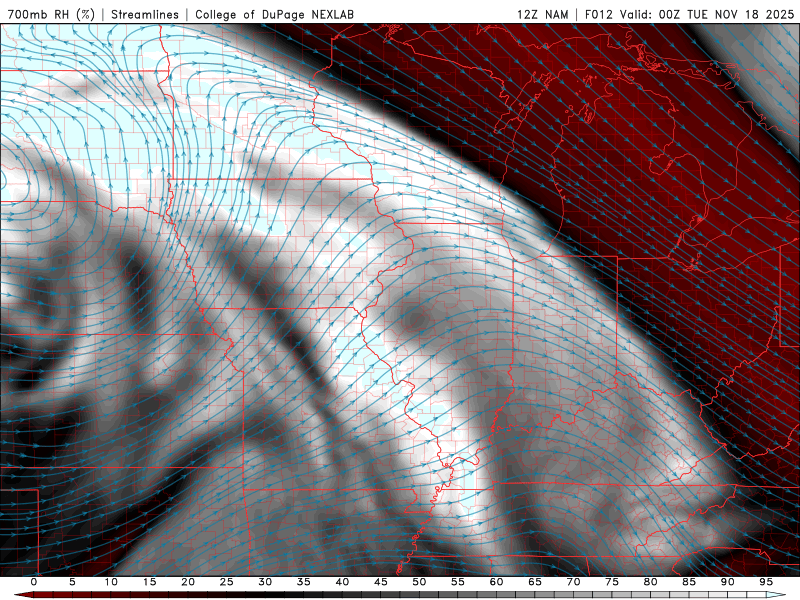Click the 0 value on color scale

(x=34, y=582)
